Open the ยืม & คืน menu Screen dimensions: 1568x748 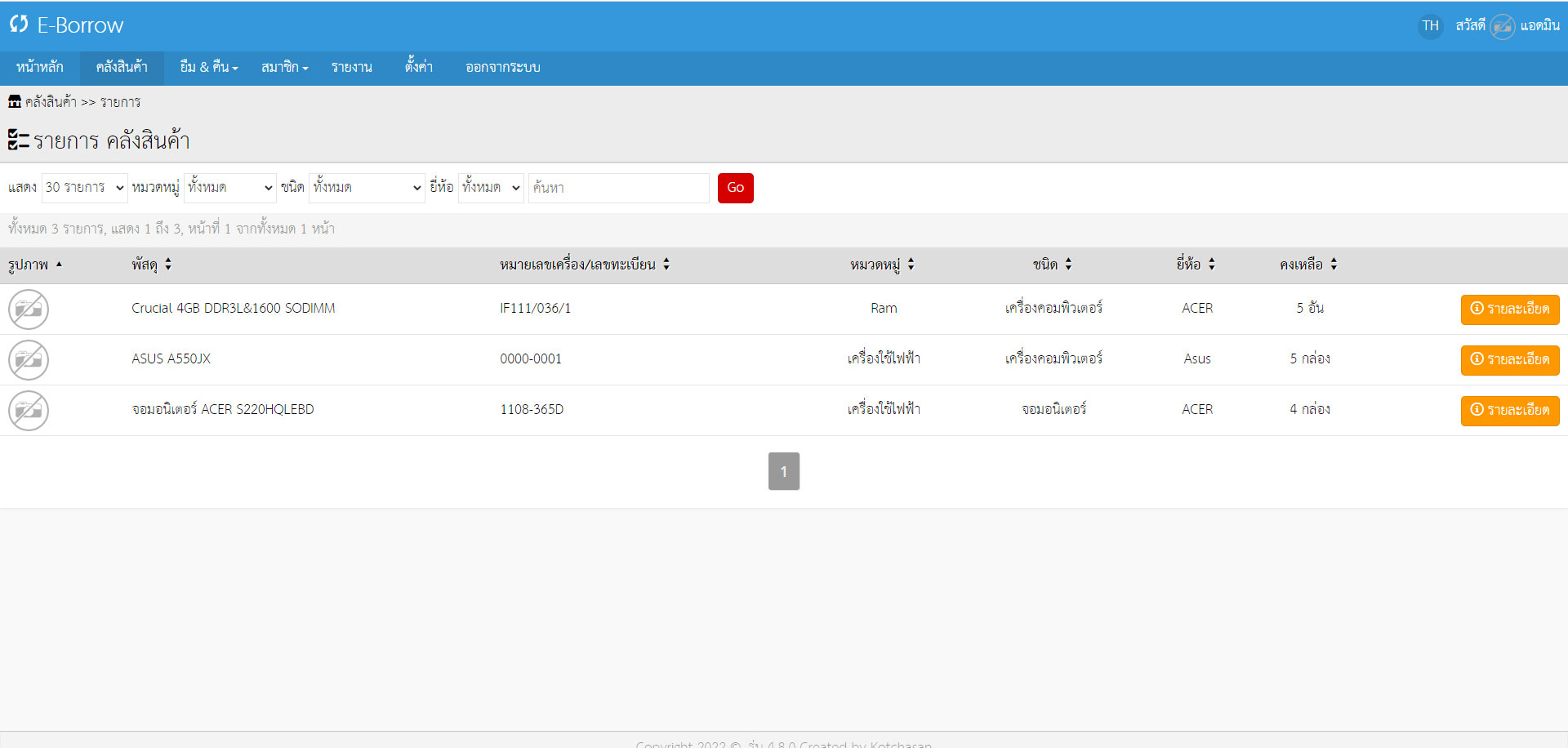[209, 68]
